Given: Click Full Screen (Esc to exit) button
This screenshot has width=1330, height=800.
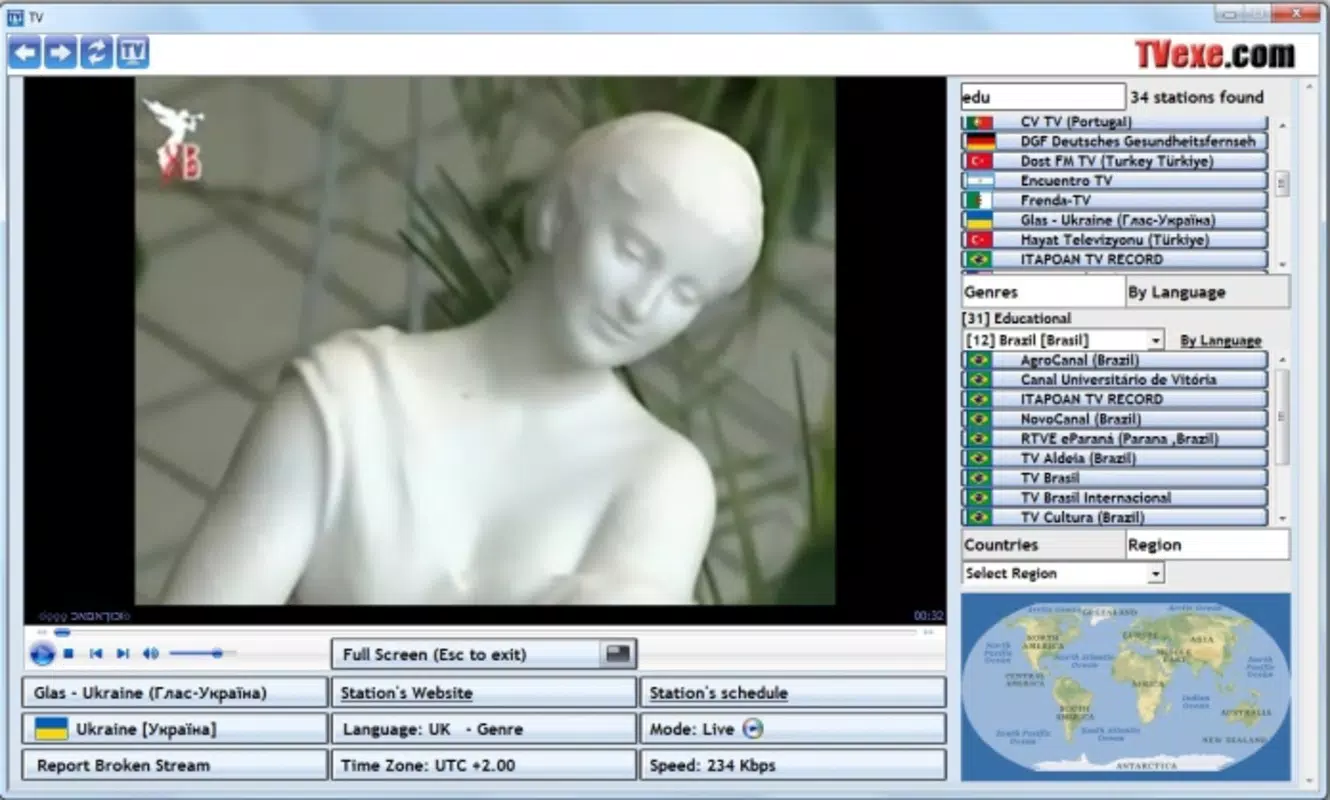Looking at the screenshot, I should click(484, 654).
